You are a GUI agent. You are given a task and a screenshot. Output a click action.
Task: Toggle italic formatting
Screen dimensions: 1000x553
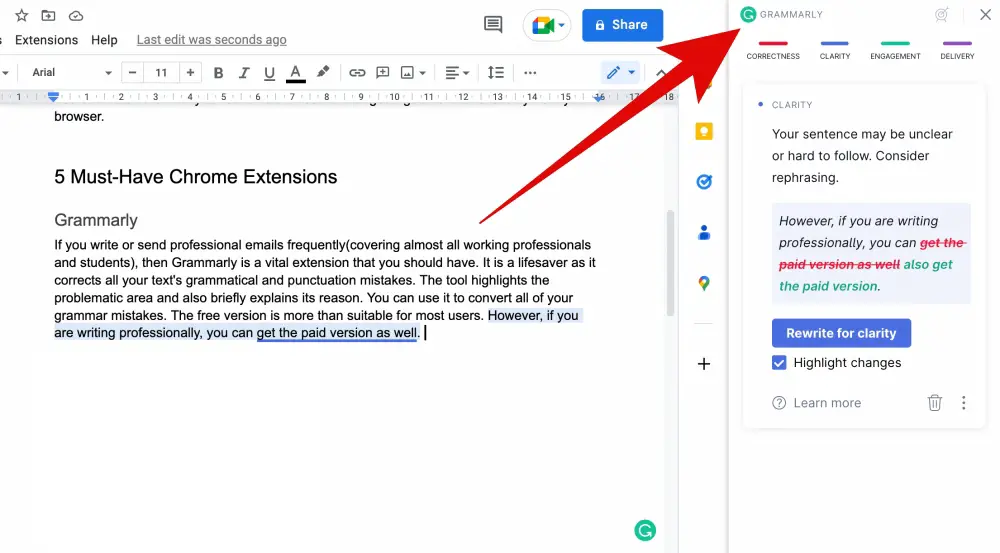tap(244, 73)
